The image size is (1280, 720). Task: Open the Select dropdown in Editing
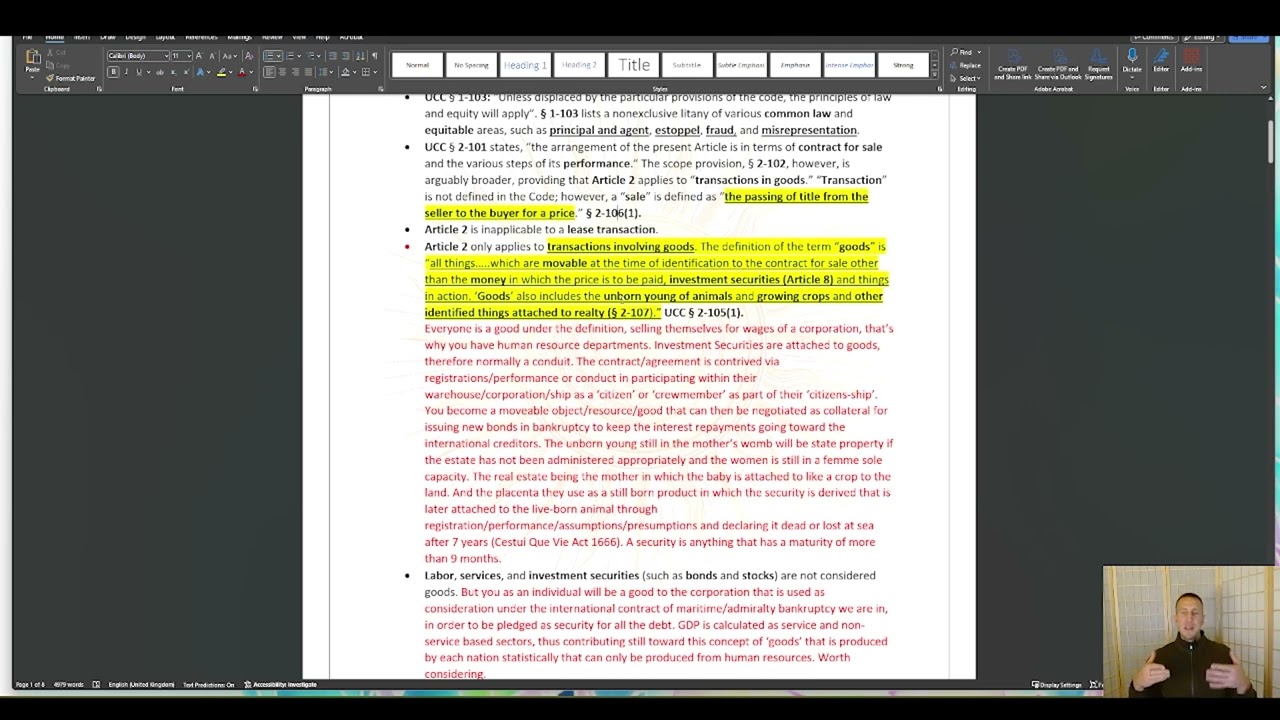coord(965,78)
